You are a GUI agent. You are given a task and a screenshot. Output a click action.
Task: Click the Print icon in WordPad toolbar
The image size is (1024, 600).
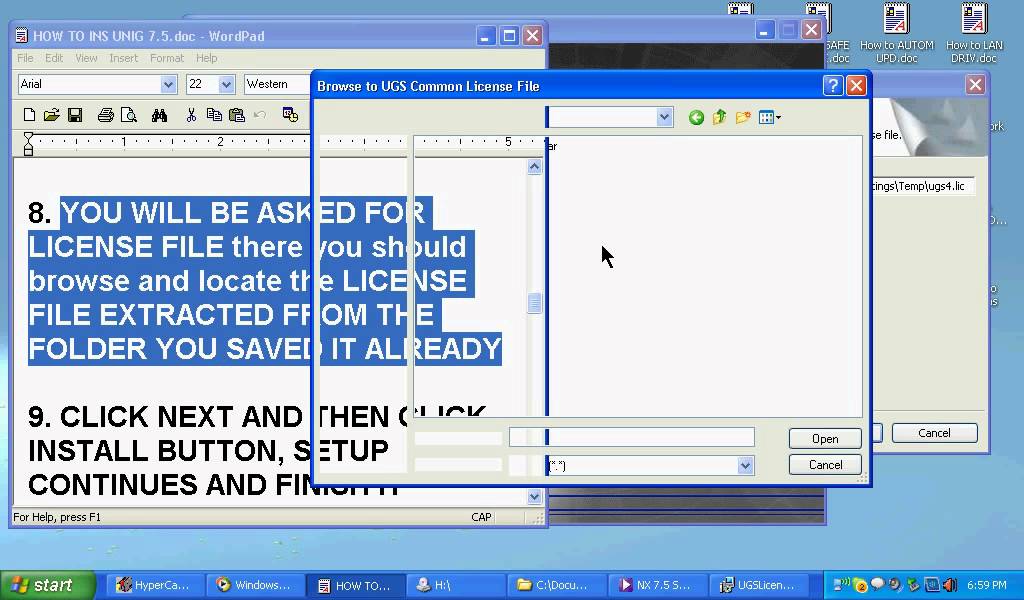(105, 116)
